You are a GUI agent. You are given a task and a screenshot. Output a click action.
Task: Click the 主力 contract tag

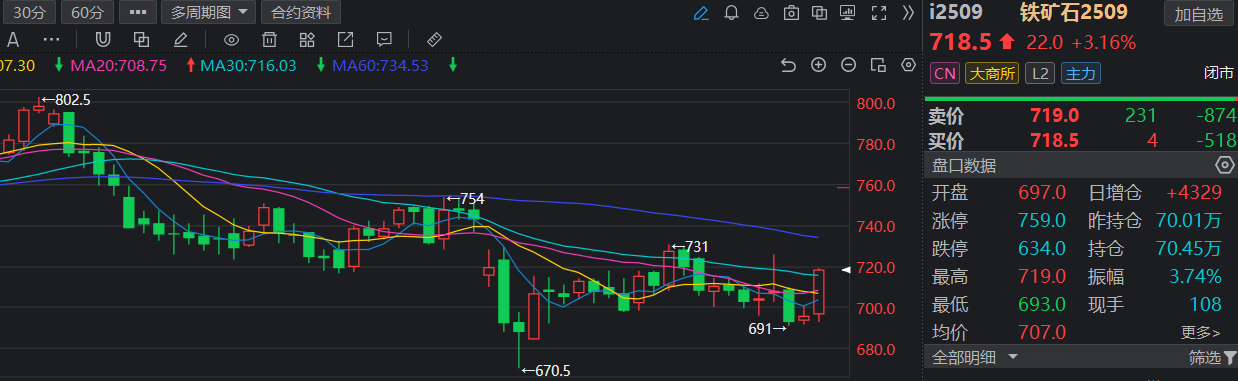(x=1080, y=73)
